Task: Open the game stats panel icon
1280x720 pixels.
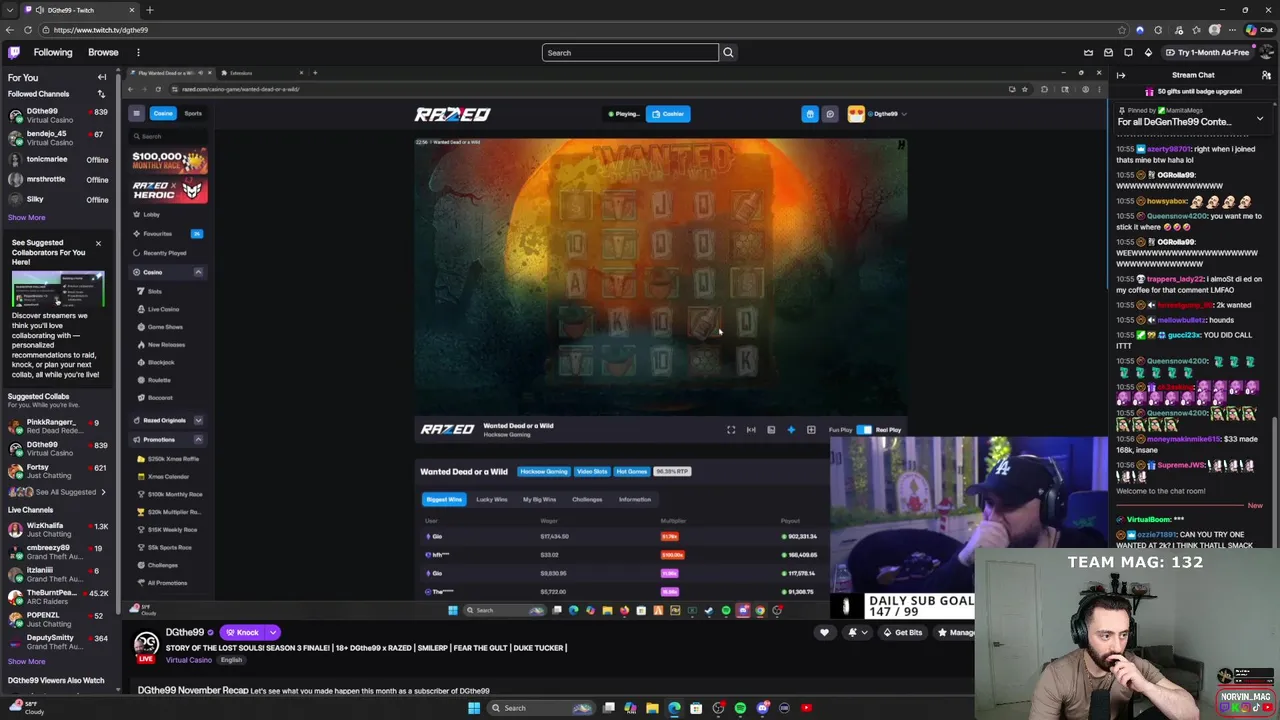Action: [771, 430]
